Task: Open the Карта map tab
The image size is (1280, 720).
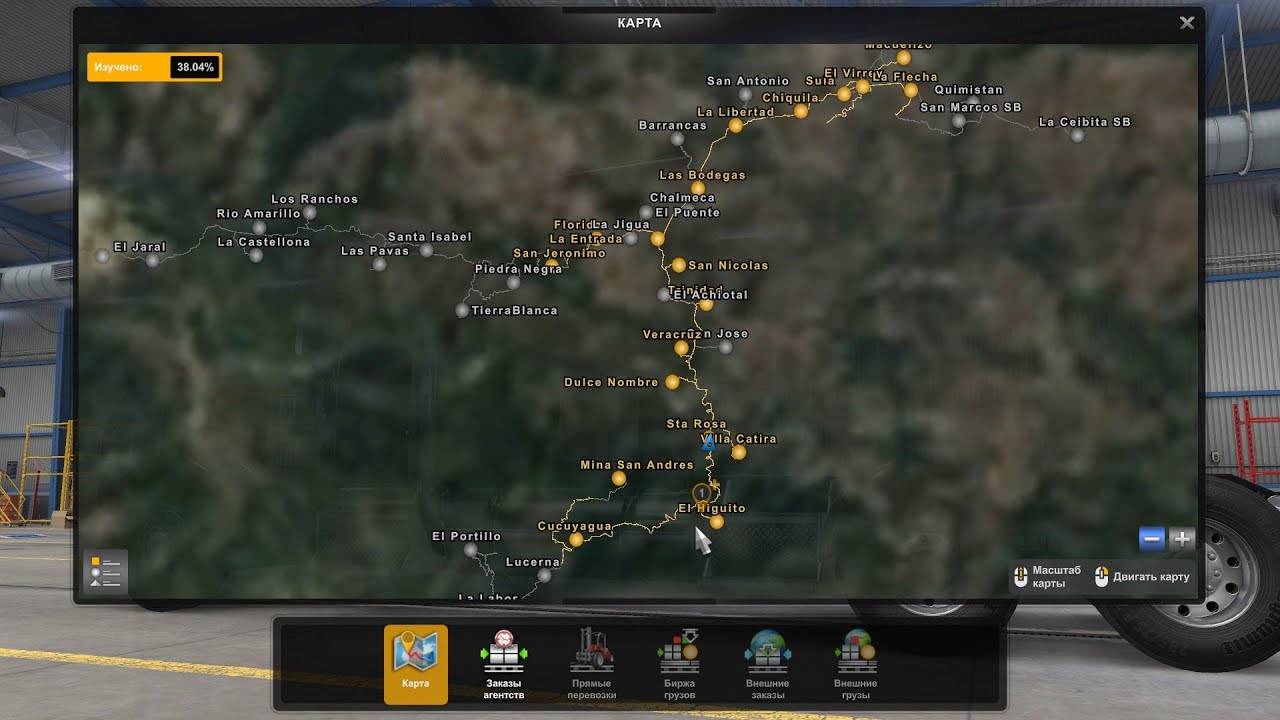Action: 416,665
